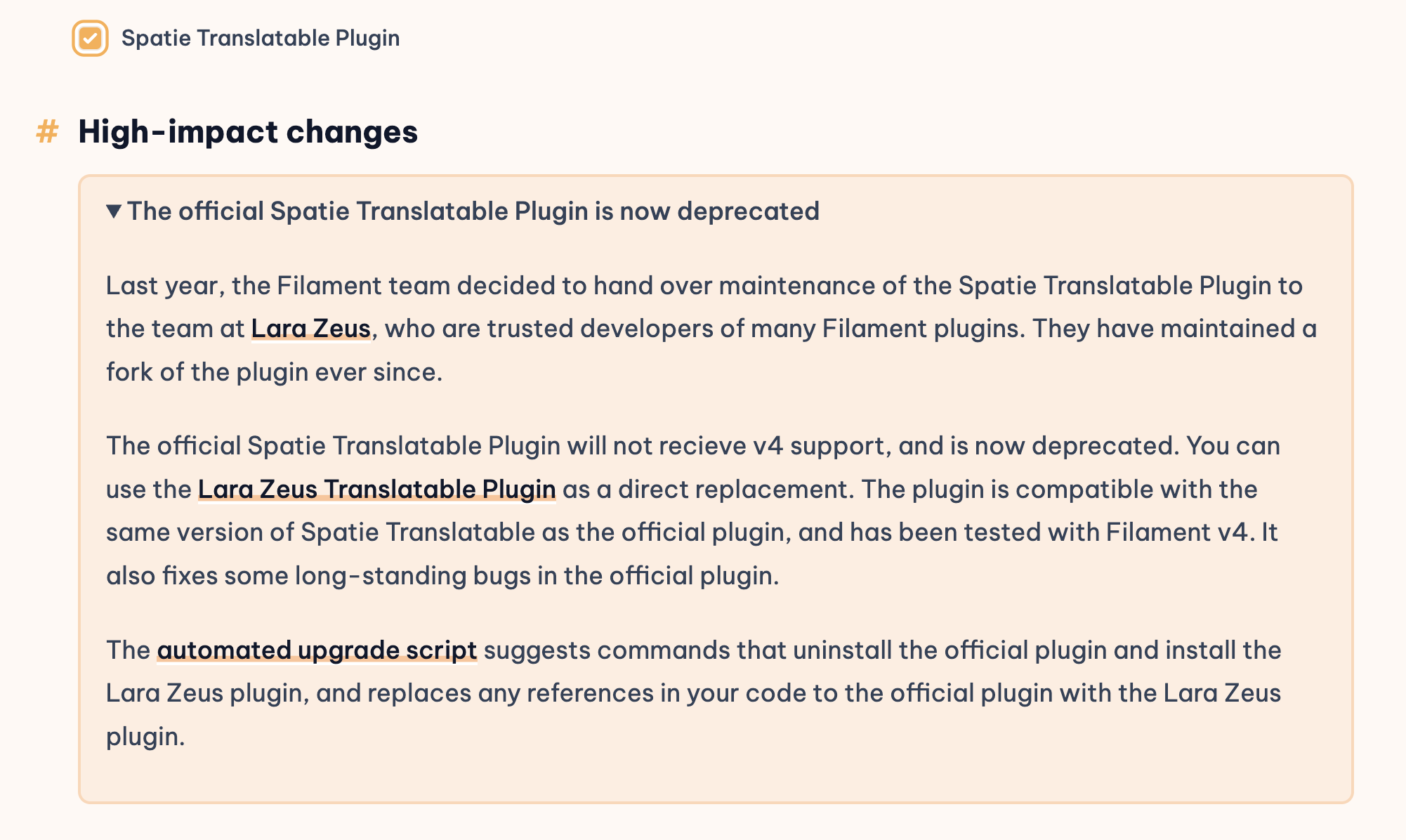The image size is (1406, 840).
Task: Open the Lara Zeus Translatable Plugin link
Action: tap(376, 489)
